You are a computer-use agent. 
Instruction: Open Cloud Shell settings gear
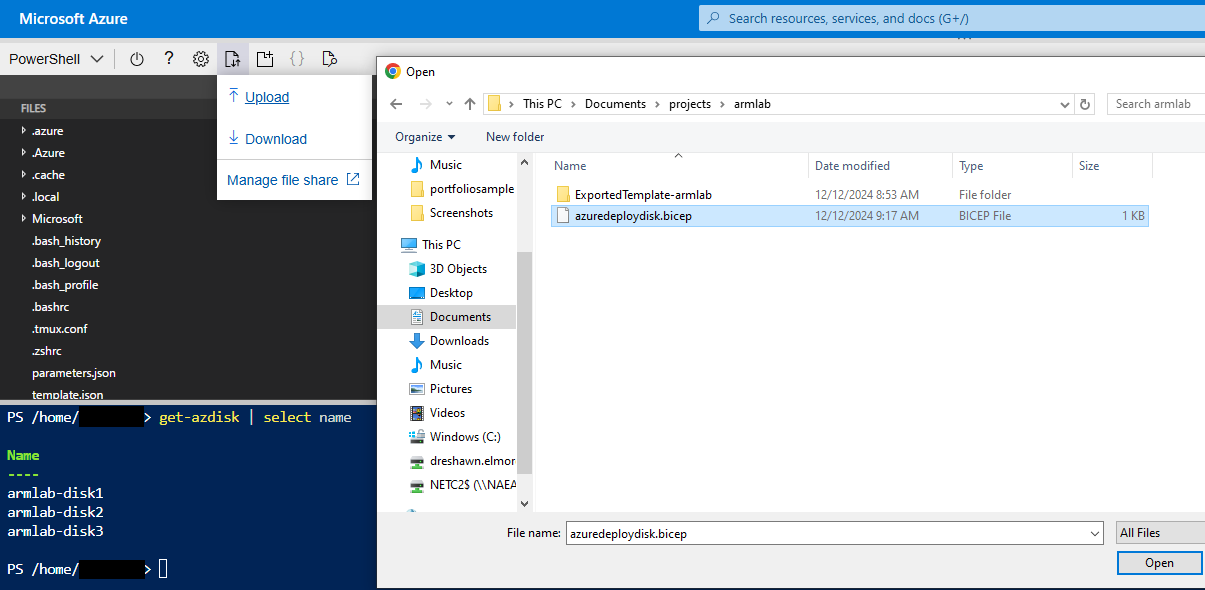pos(201,59)
